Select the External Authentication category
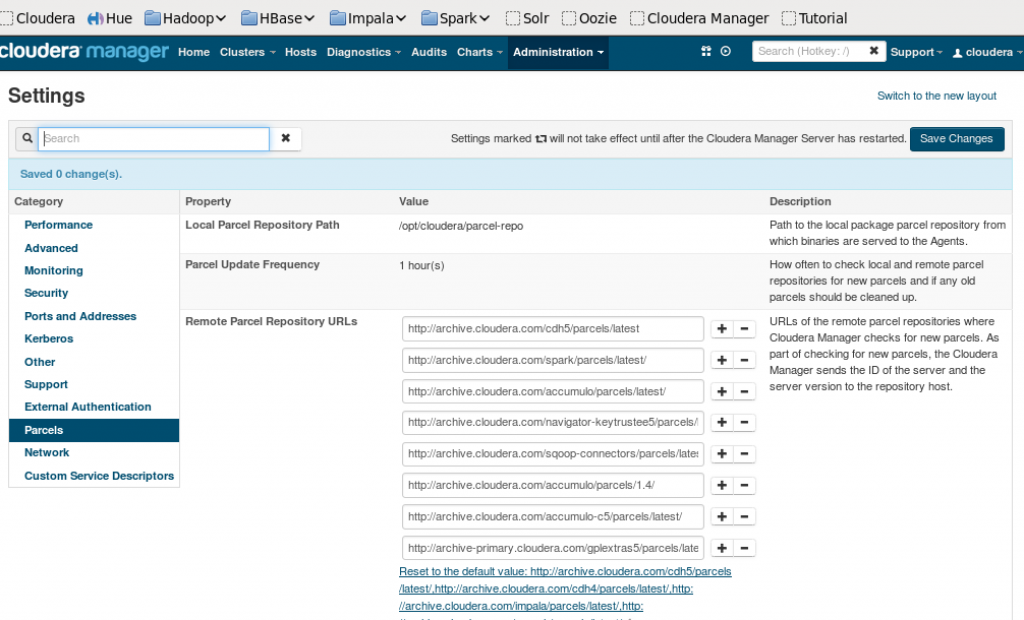 pyautogui.click(x=88, y=407)
